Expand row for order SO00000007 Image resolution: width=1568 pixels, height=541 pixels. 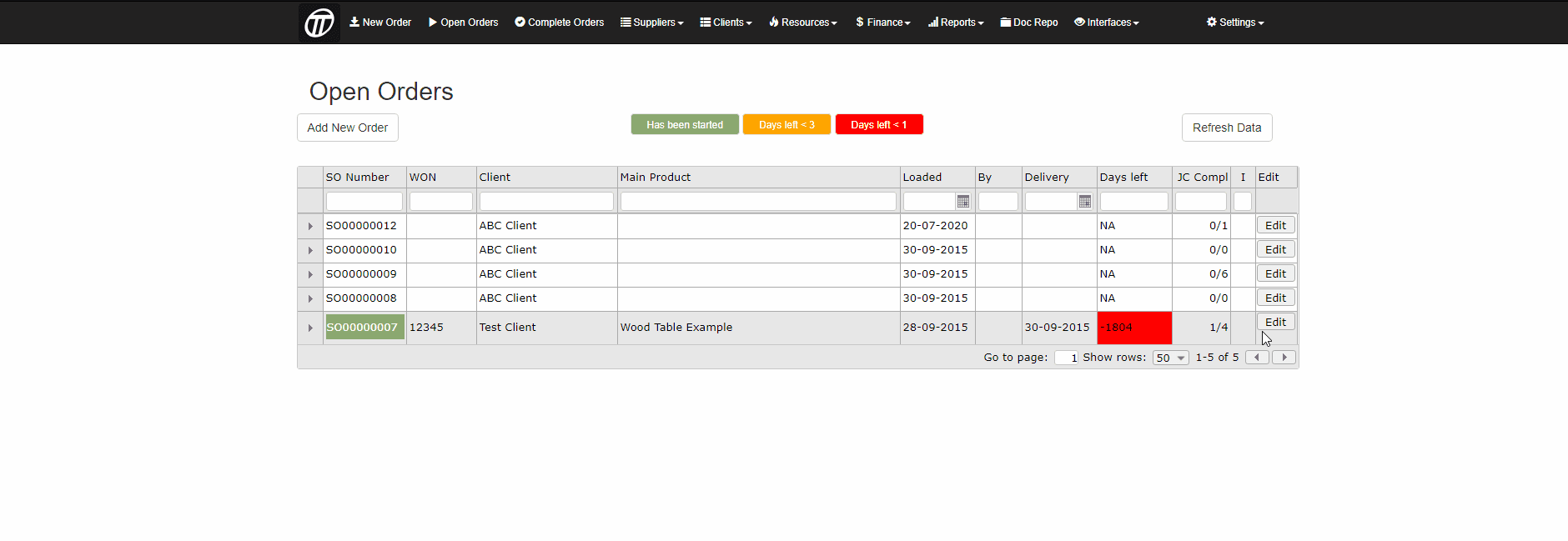click(310, 328)
